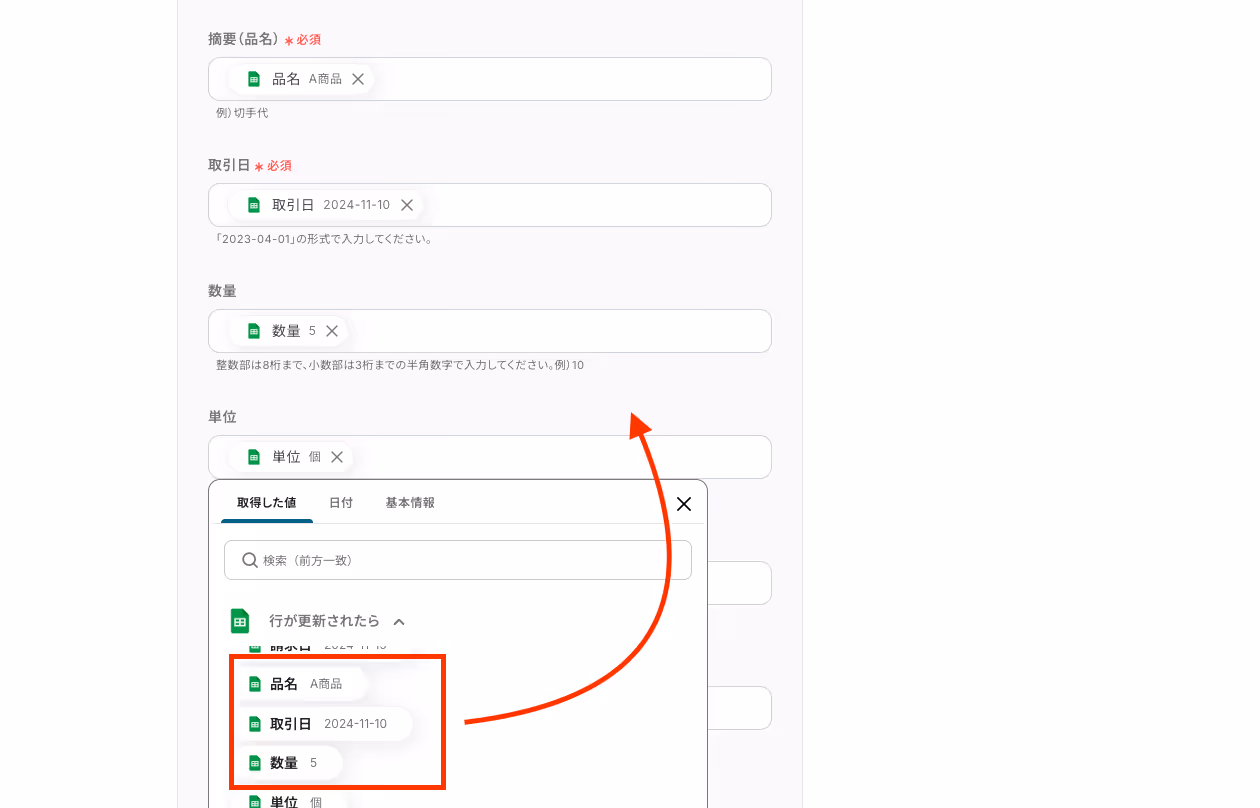This screenshot has width=1260, height=808.
Task: Close the 取得した値 popup panel
Action: [x=684, y=504]
